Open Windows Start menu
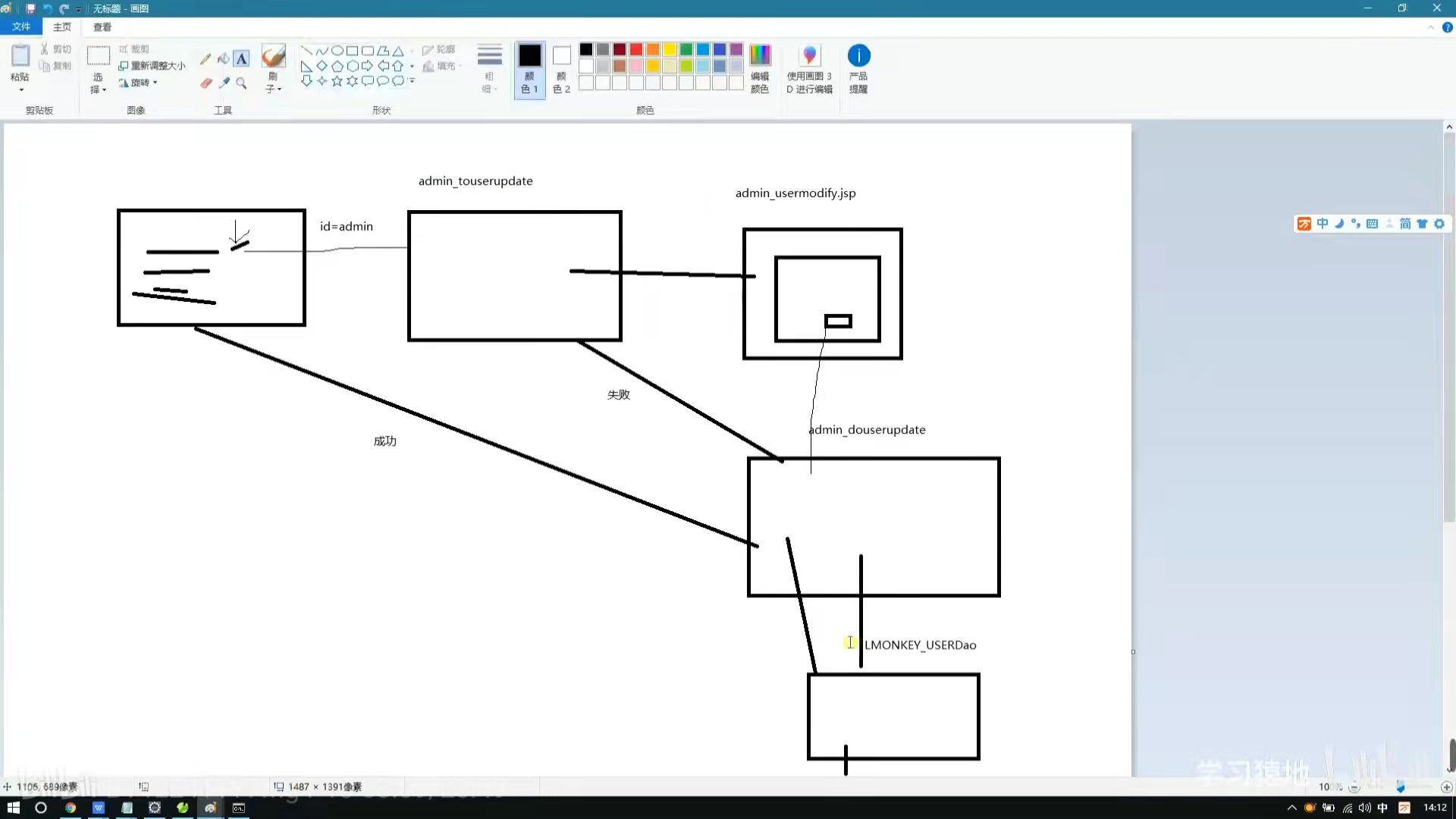Image resolution: width=1456 pixels, height=819 pixels. click(13, 808)
